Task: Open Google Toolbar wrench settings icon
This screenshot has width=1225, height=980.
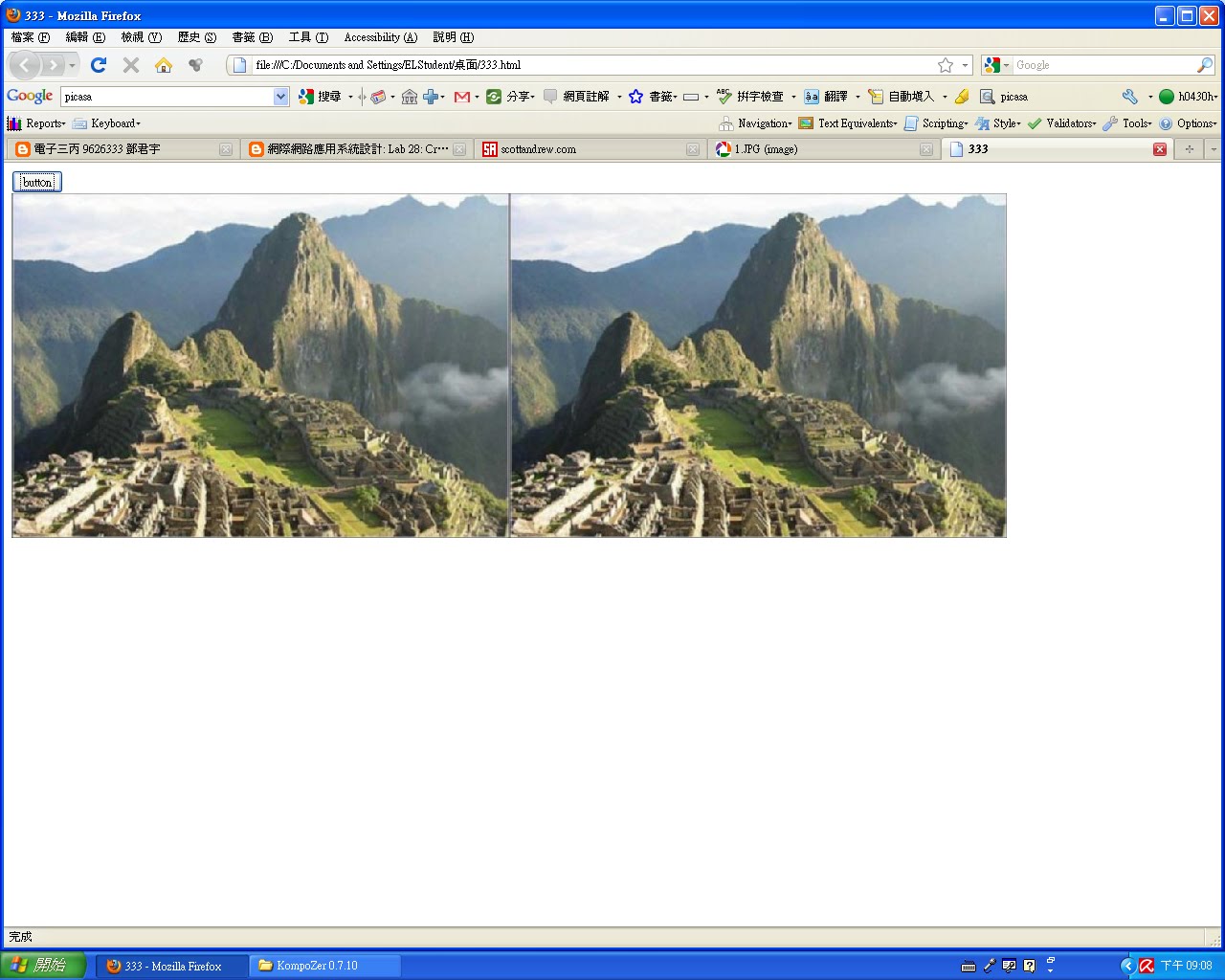Action: pos(1130,97)
